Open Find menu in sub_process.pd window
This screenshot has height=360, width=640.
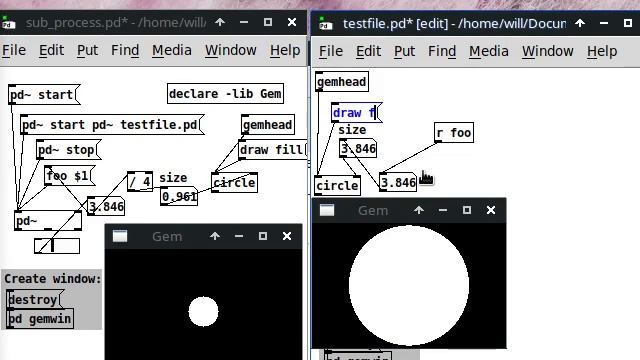pyautogui.click(x=125, y=50)
